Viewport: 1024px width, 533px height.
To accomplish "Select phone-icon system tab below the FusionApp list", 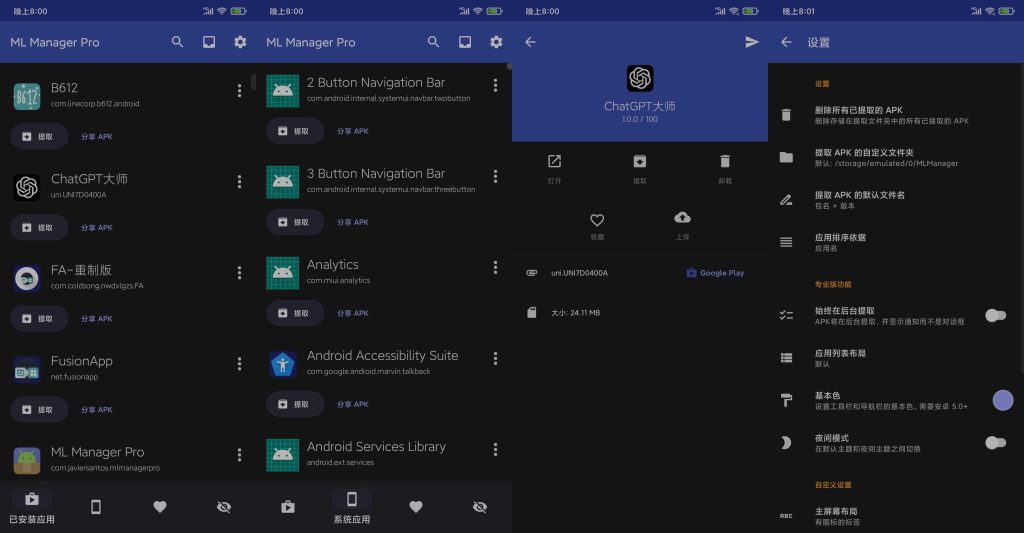I will coord(96,507).
